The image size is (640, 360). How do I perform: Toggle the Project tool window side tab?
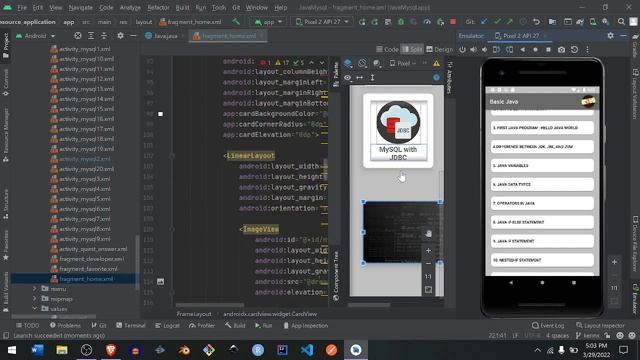pos(5,46)
